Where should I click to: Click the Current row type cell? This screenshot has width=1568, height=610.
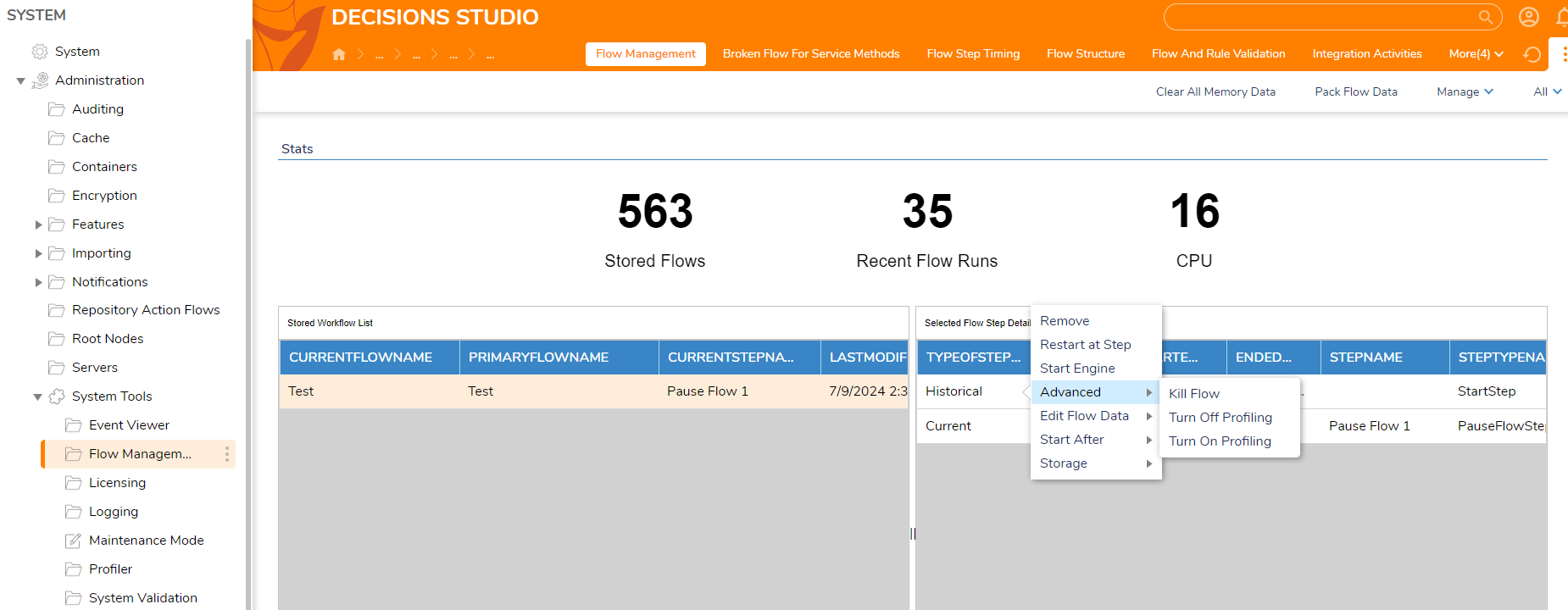974,426
